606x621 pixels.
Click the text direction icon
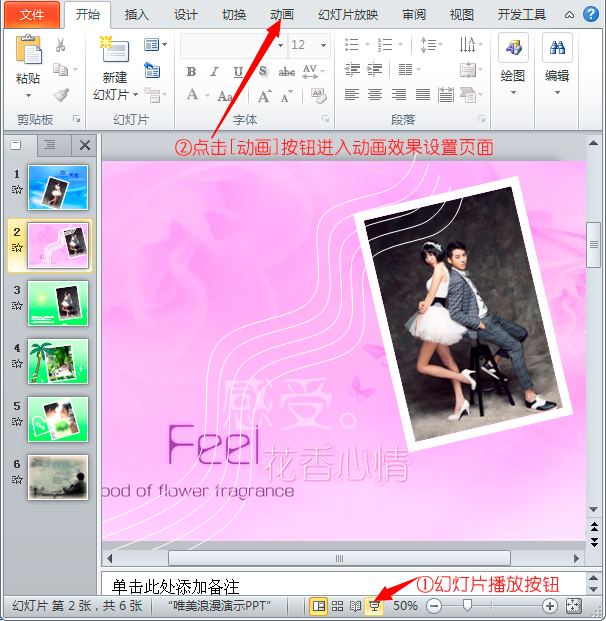[467, 44]
